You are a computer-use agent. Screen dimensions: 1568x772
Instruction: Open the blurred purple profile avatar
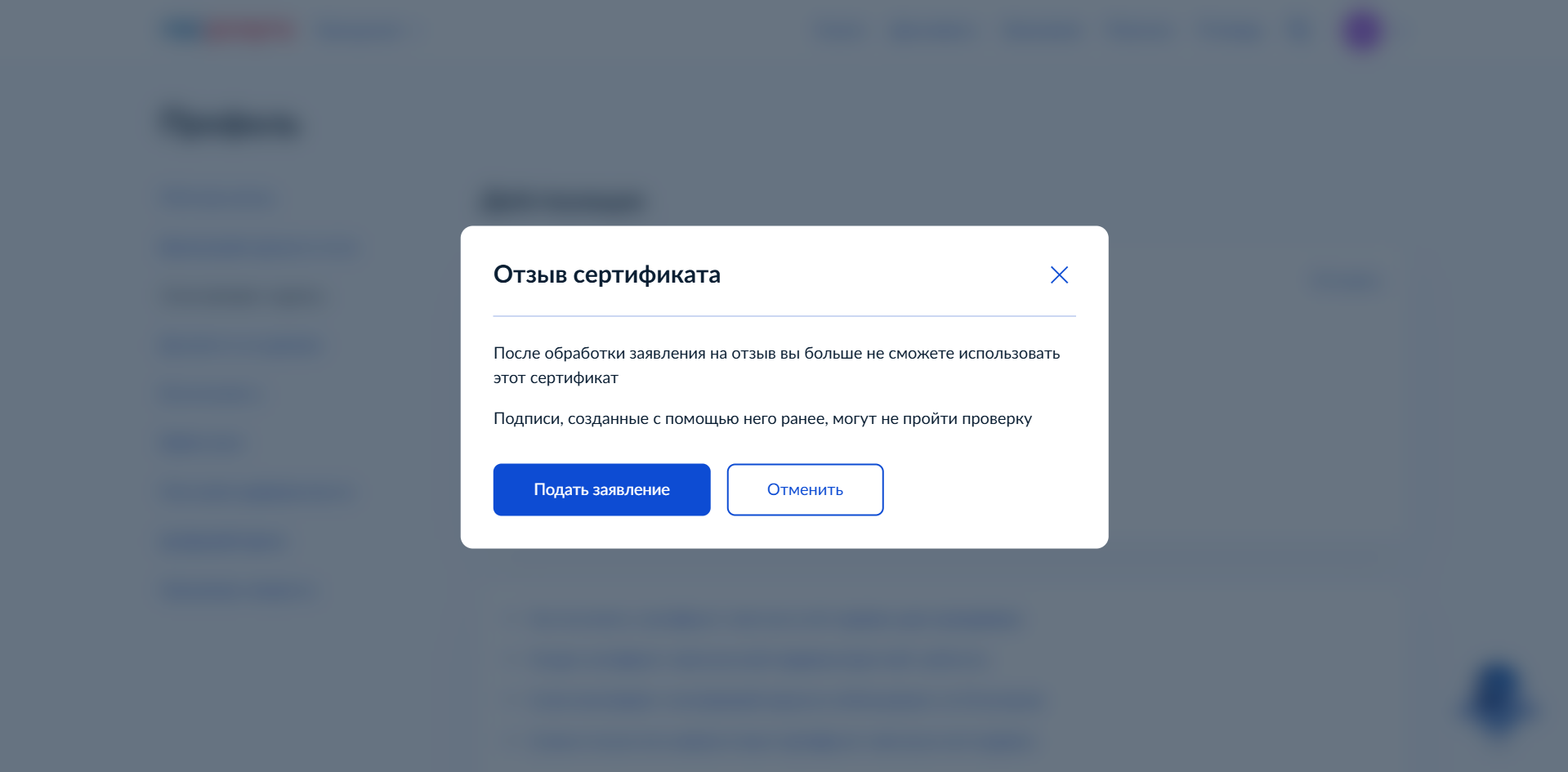[x=1362, y=31]
